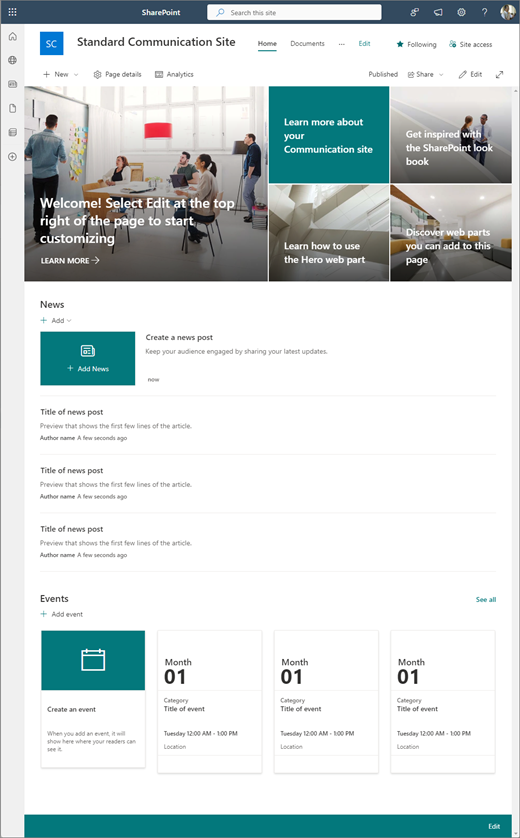Screen dimensions: 520x838
Task: Expand the New dropdown
Action: (60, 74)
